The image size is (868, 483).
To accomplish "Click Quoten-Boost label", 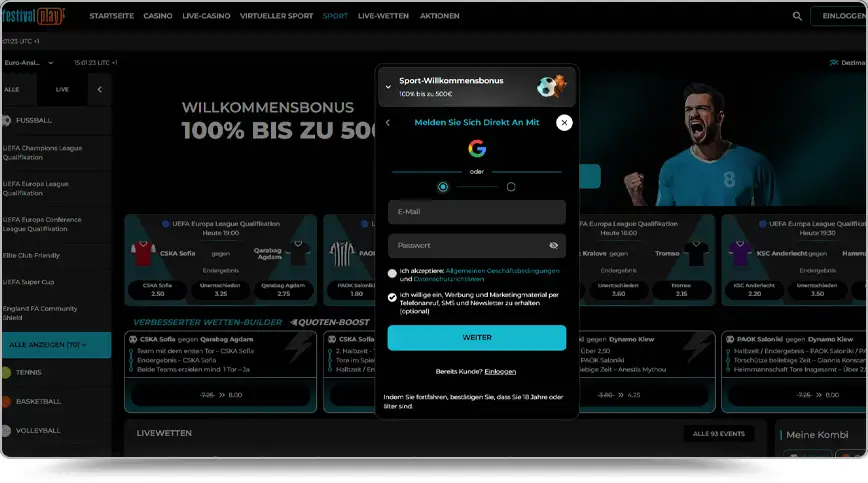I will 330,322.
